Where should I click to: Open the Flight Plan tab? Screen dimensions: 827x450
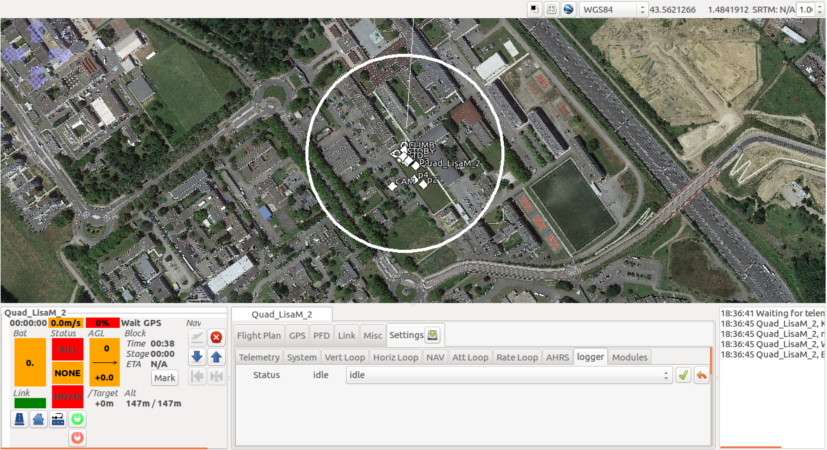tap(259, 336)
